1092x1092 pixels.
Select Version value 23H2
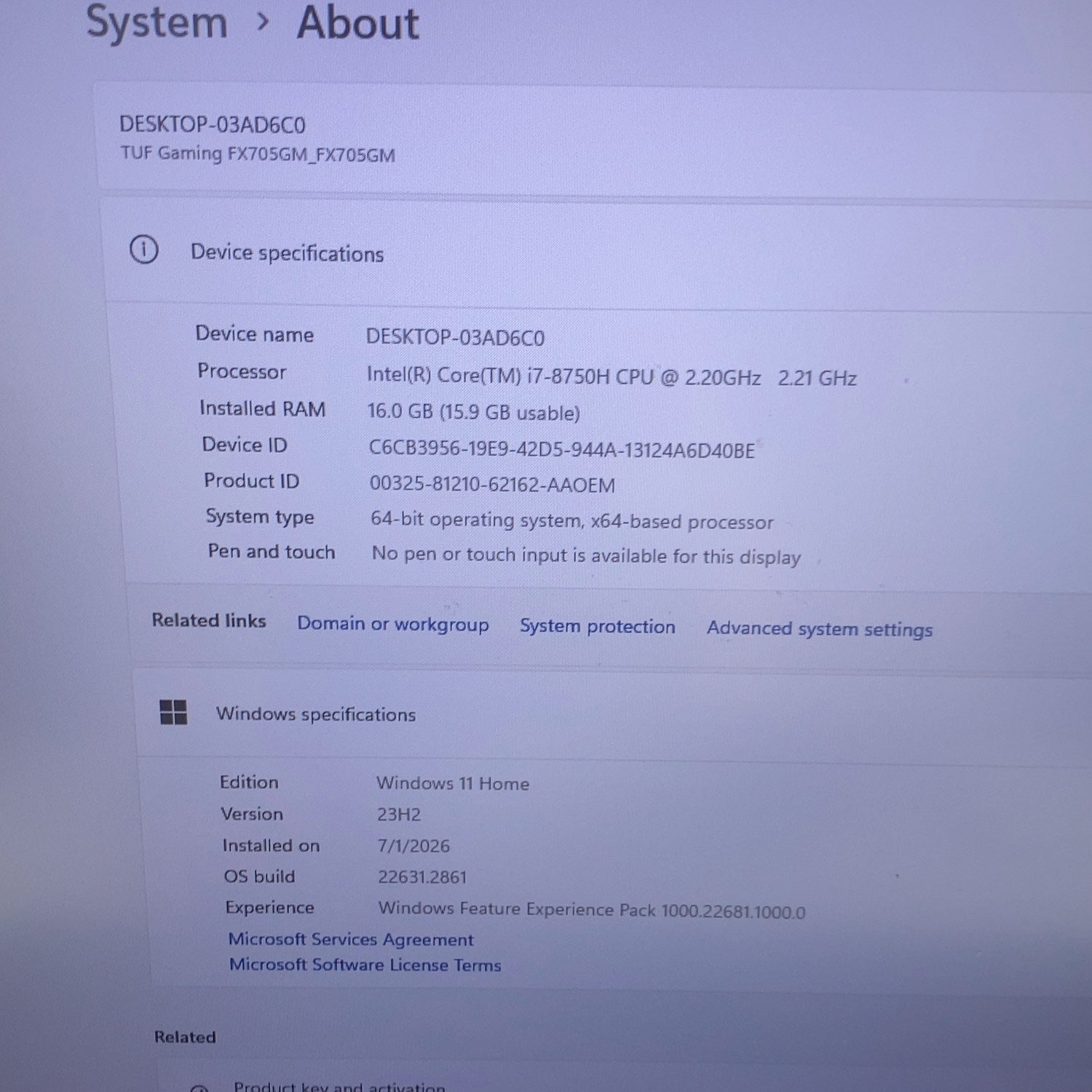399,815
